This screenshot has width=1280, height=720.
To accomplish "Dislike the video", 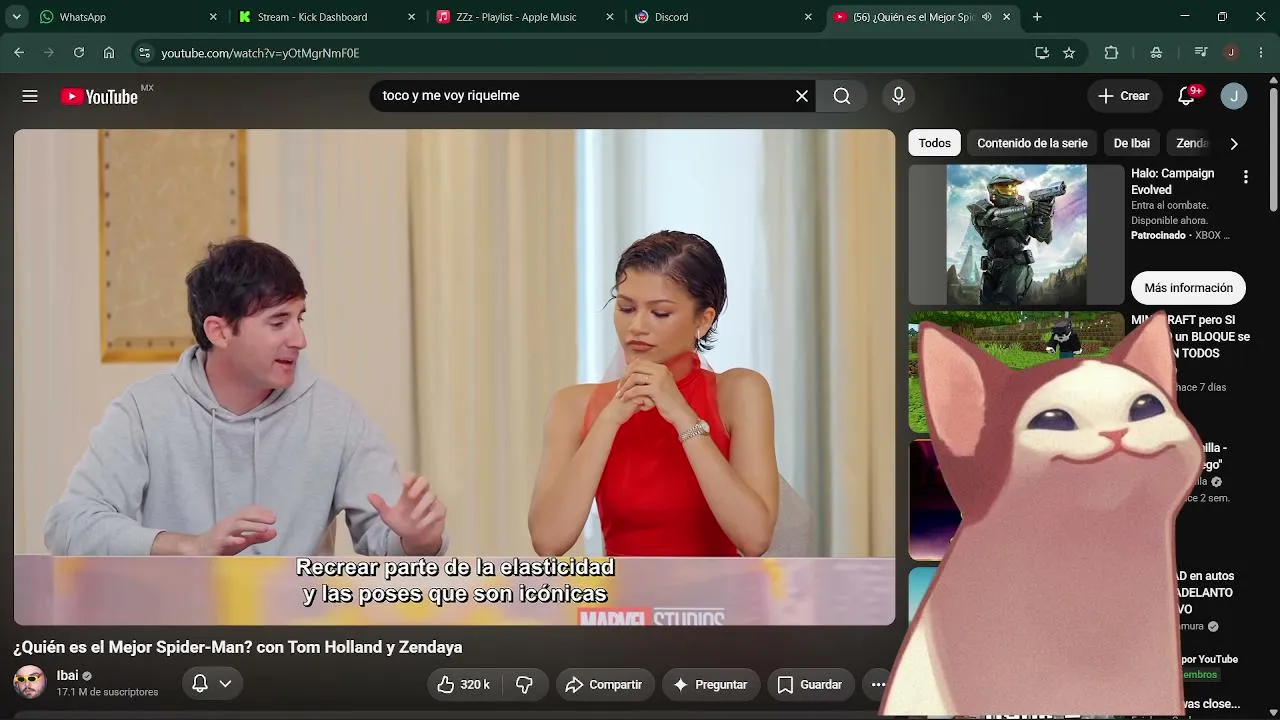I will coord(525,685).
